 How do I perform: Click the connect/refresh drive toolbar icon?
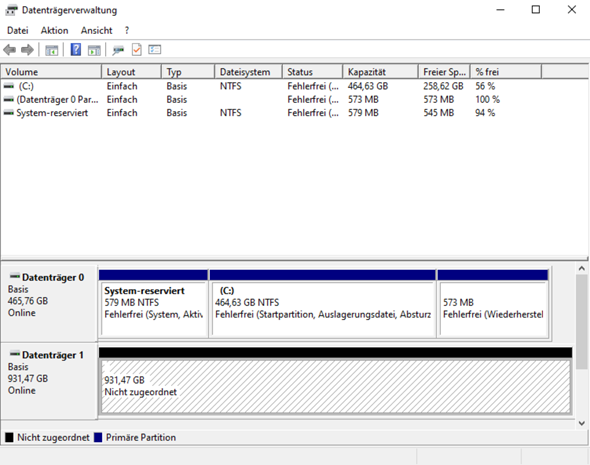[x=118, y=50]
